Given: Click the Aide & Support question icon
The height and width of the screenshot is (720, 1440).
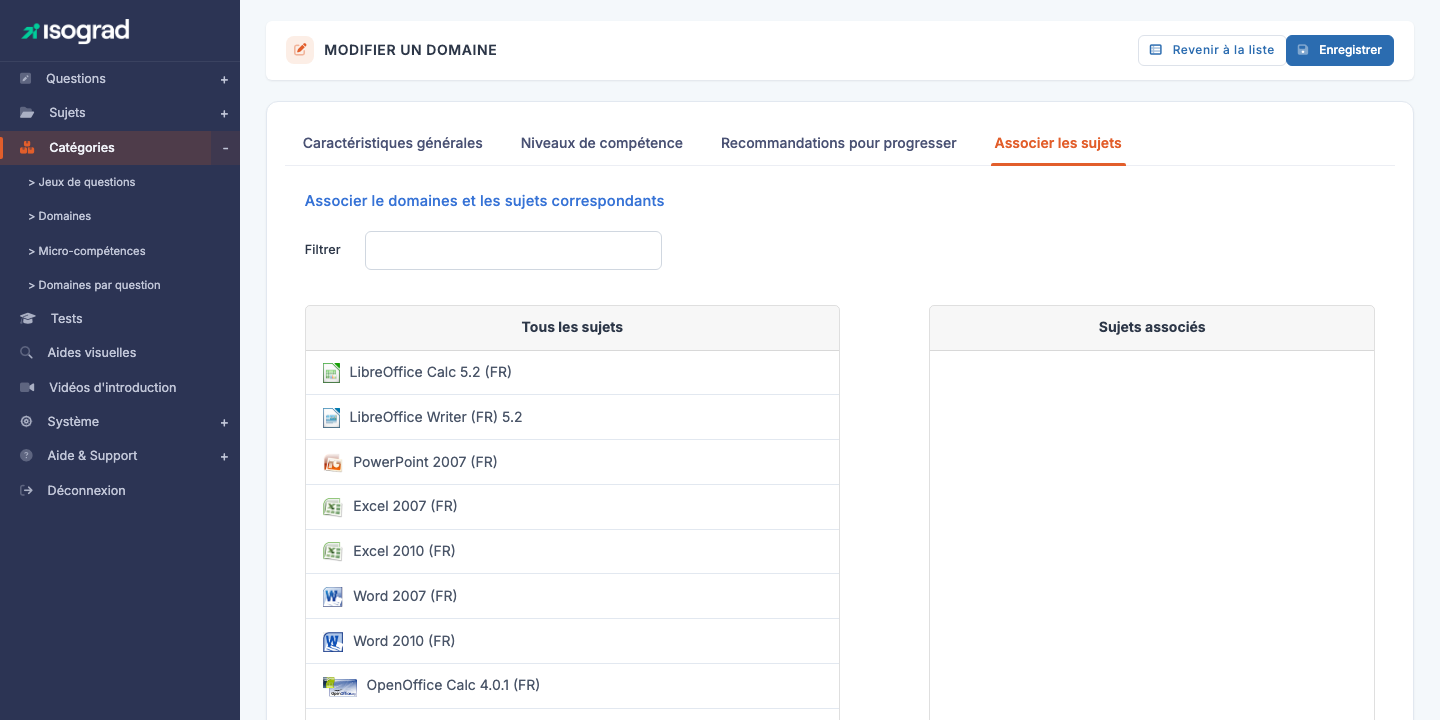Looking at the screenshot, I should pyautogui.click(x=26, y=456).
